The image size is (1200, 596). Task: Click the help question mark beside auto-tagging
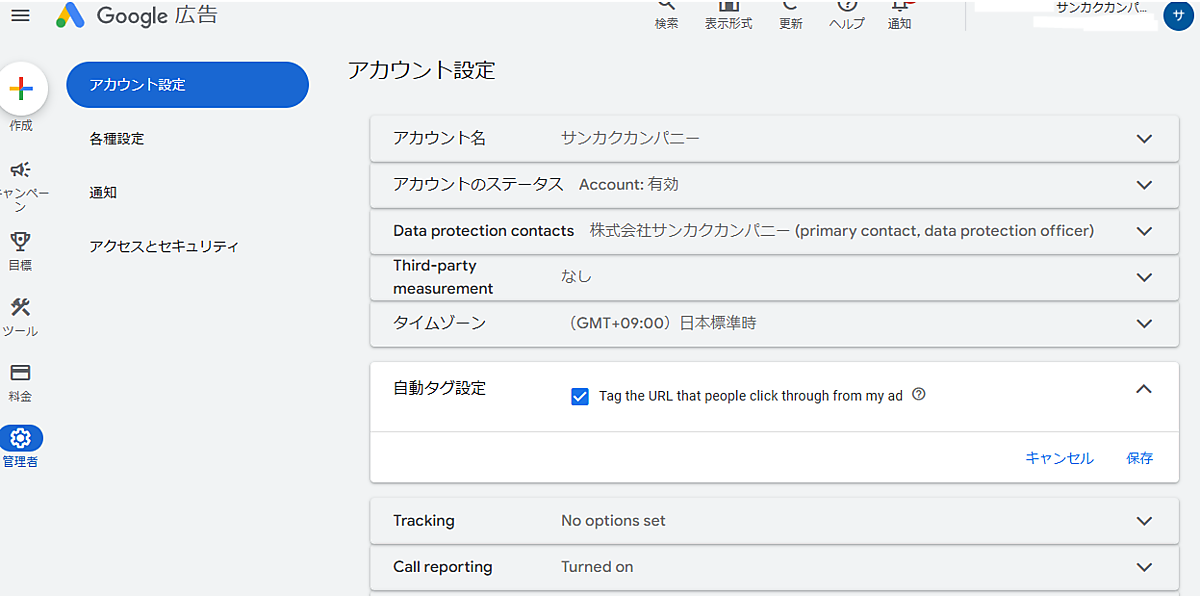tap(919, 395)
